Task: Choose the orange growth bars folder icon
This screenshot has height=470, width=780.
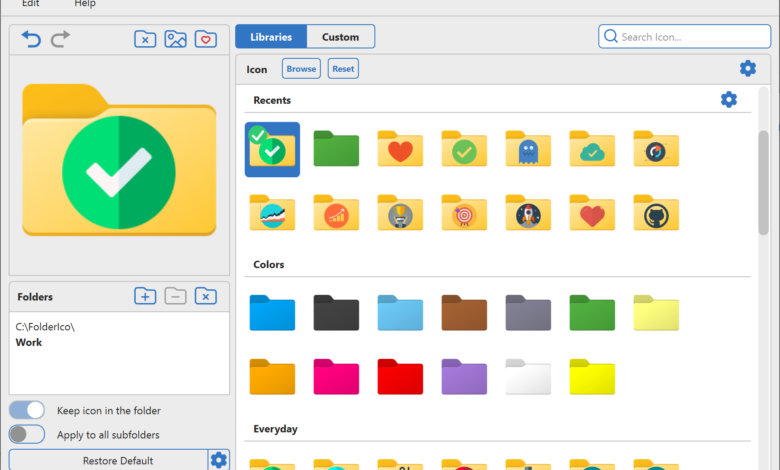Action: [x=336, y=212]
